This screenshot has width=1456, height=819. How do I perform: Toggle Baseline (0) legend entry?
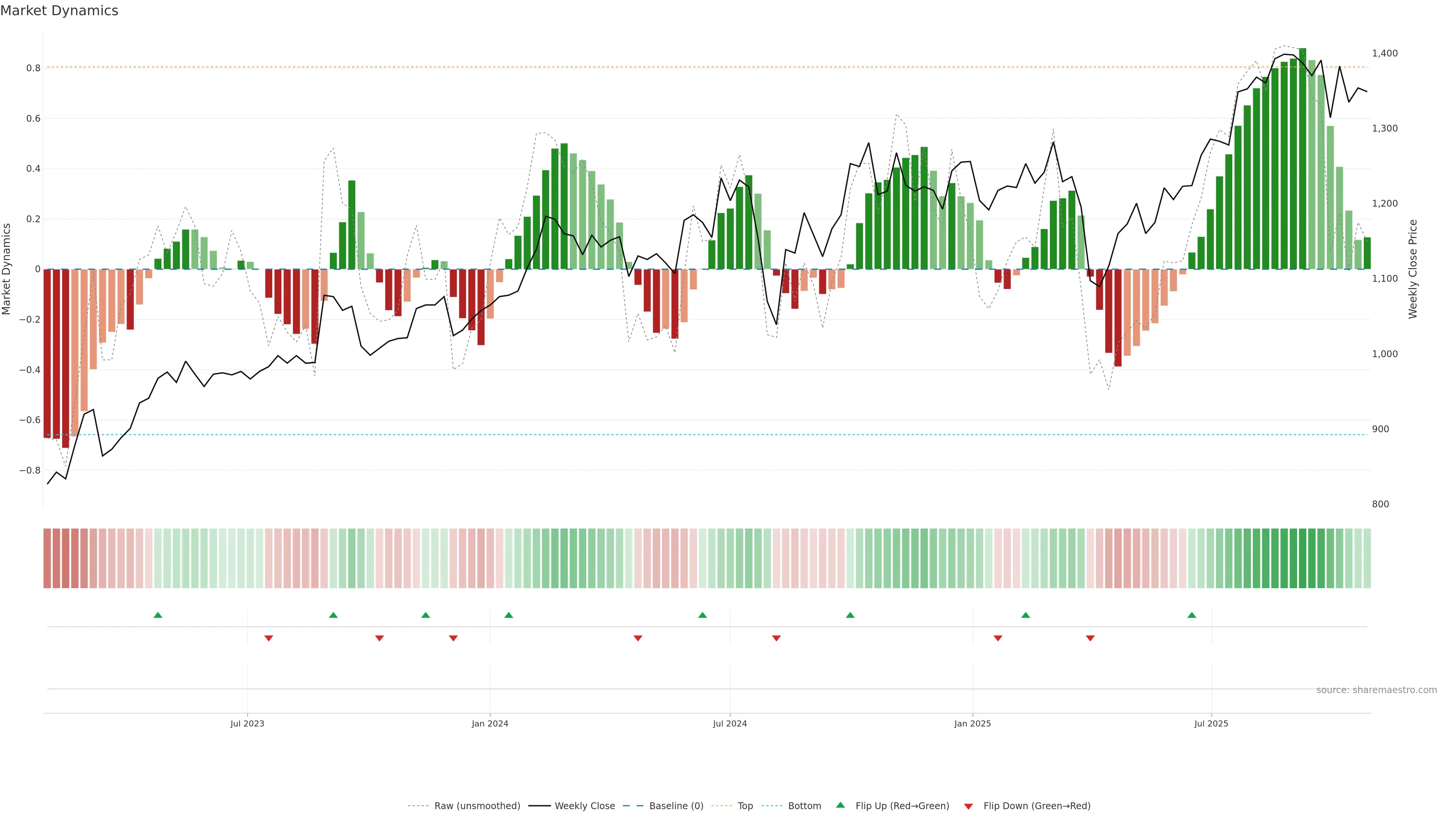click(x=676, y=805)
